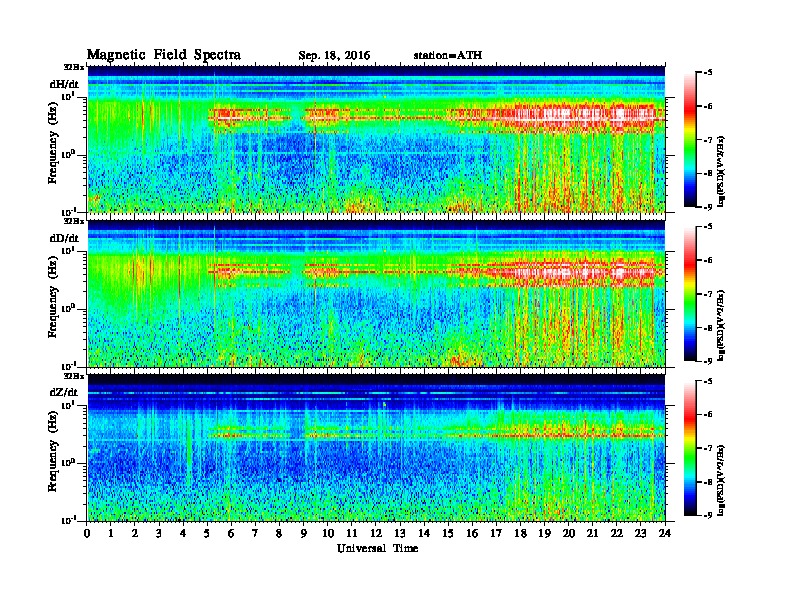Click hour tick label 15 on the time axis
792x612 pixels.
[x=448, y=533]
